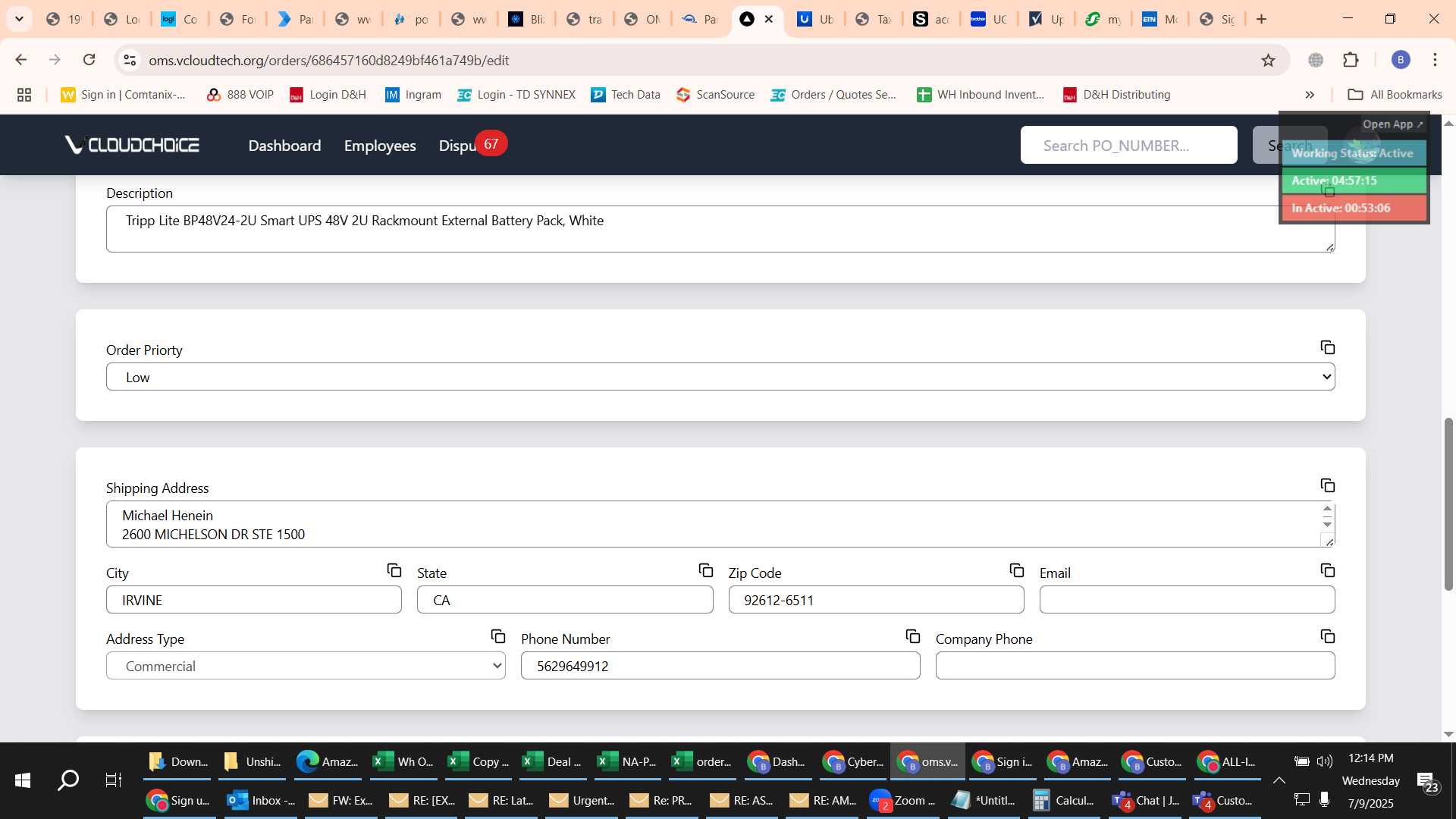Click into the State field CA

(565, 600)
